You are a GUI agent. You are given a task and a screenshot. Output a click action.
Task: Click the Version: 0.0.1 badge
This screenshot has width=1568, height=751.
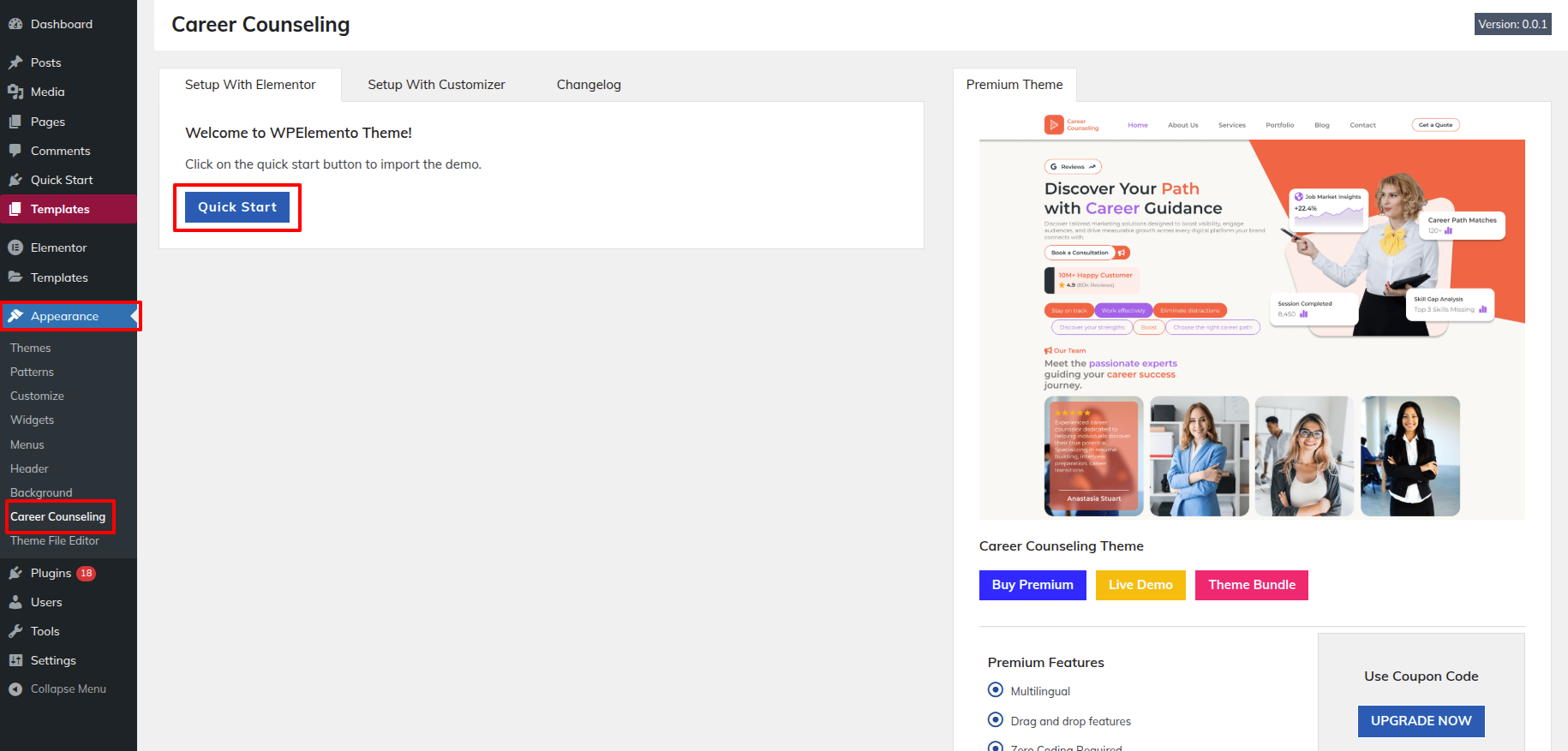pyautogui.click(x=1513, y=24)
